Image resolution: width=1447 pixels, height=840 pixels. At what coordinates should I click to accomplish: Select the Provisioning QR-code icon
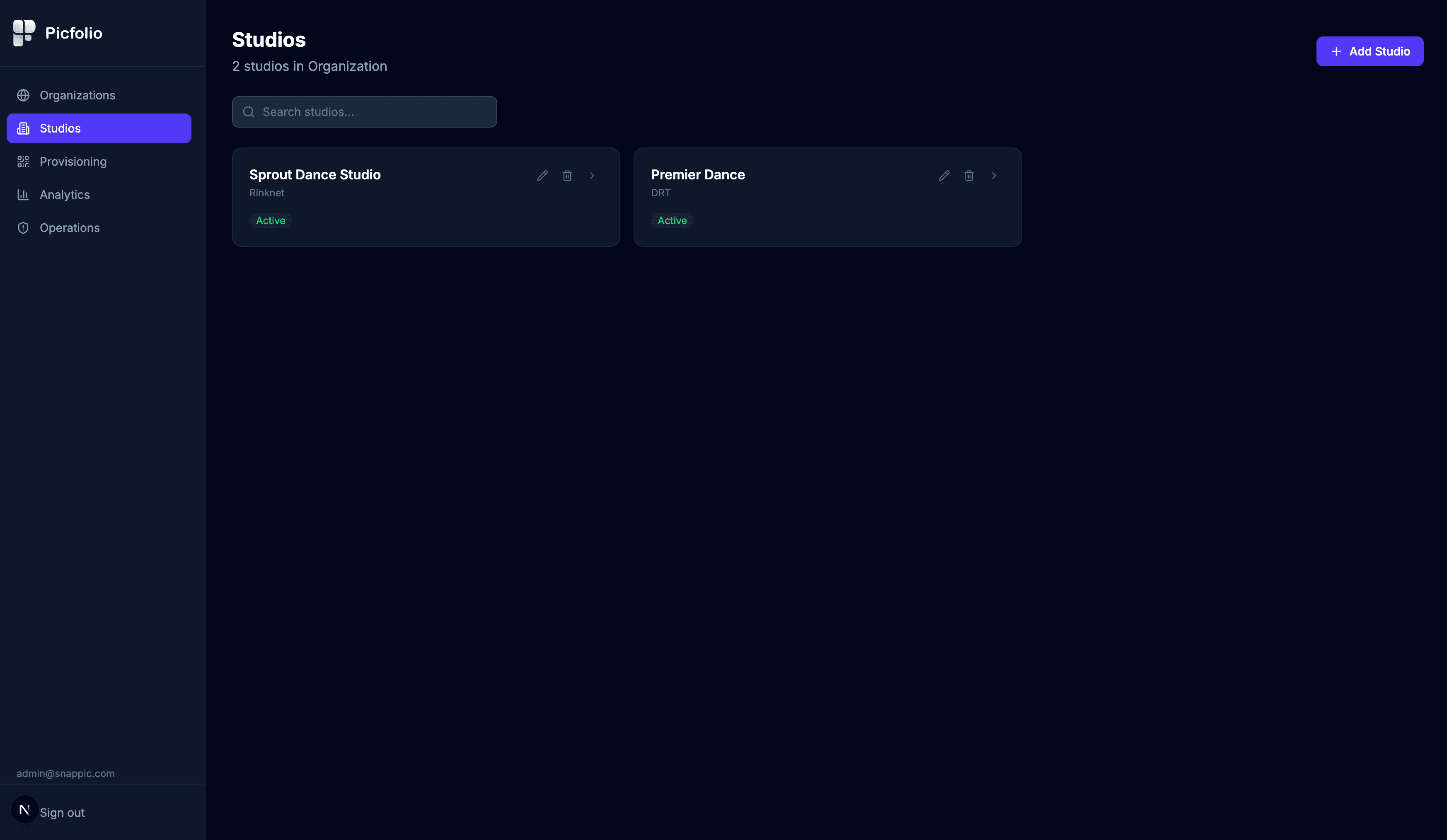(23, 161)
